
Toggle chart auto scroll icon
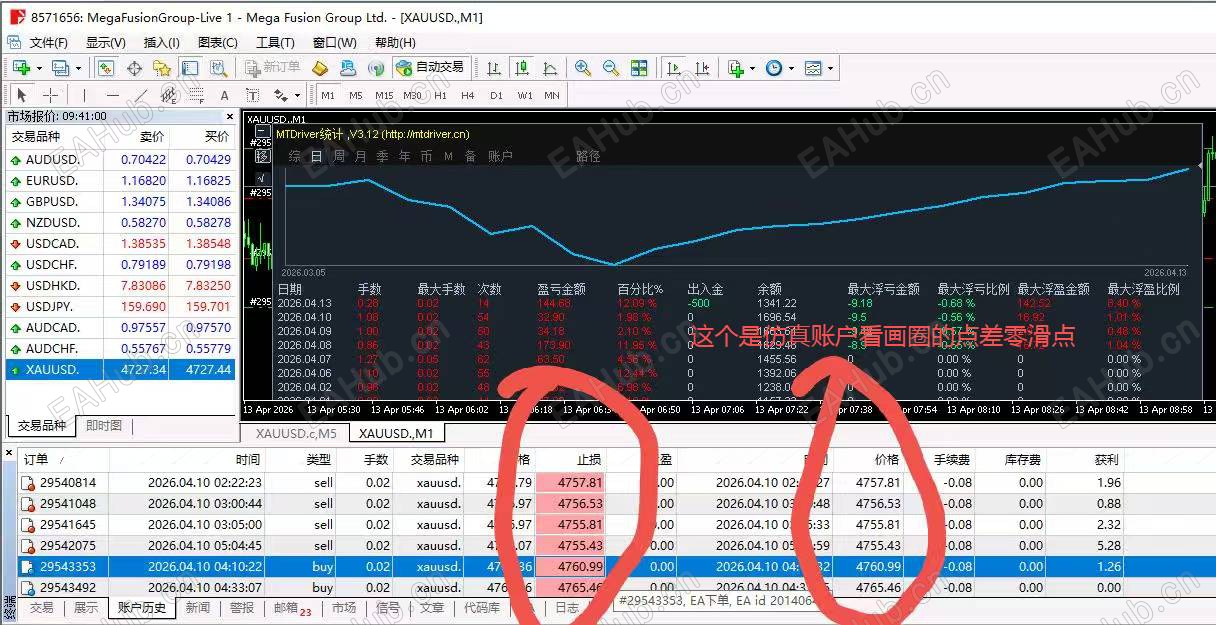tap(674, 68)
